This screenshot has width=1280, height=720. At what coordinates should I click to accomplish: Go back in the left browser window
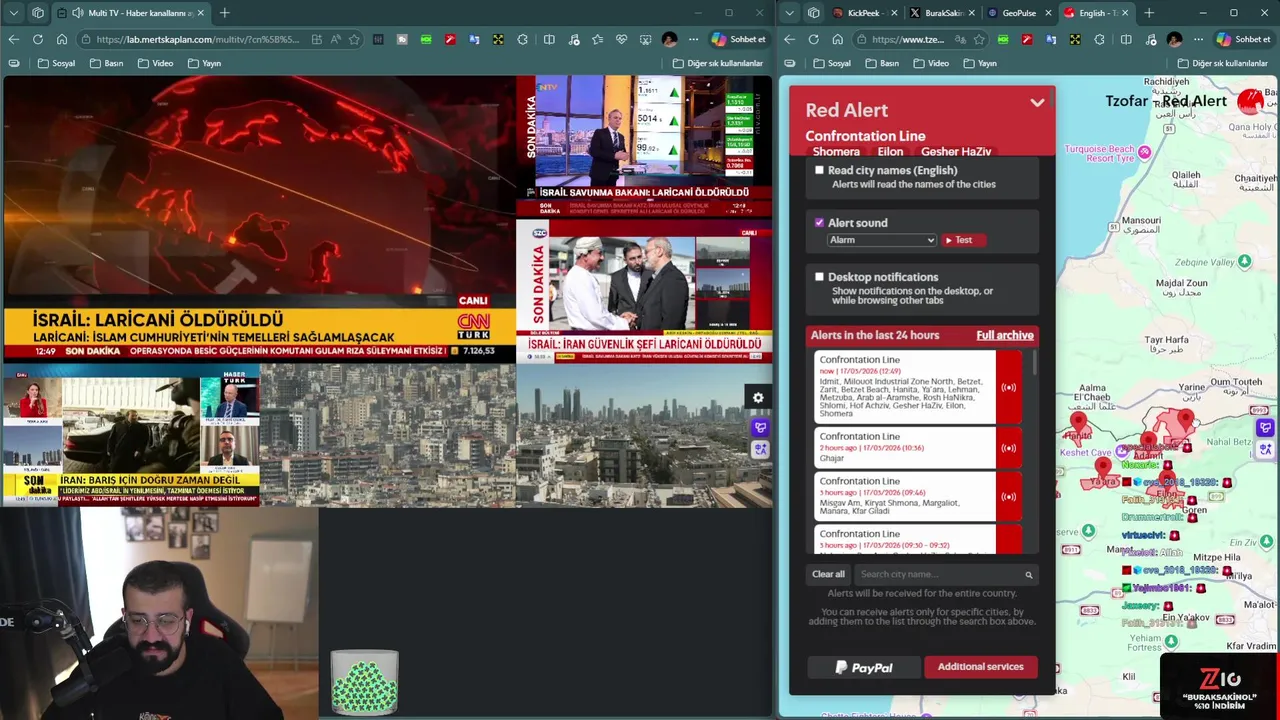14,39
